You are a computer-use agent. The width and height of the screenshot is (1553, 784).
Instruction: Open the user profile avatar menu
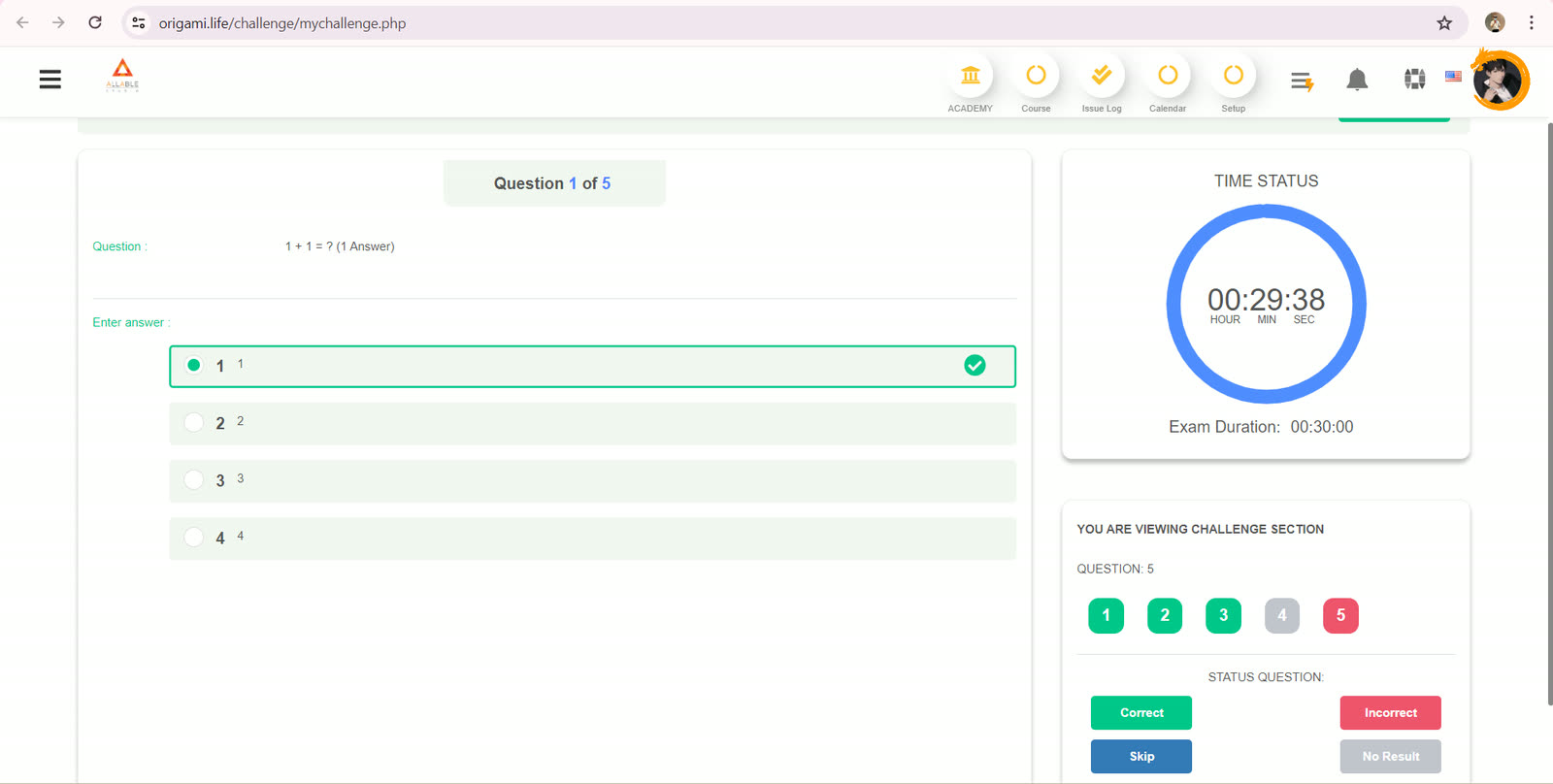[1500, 80]
